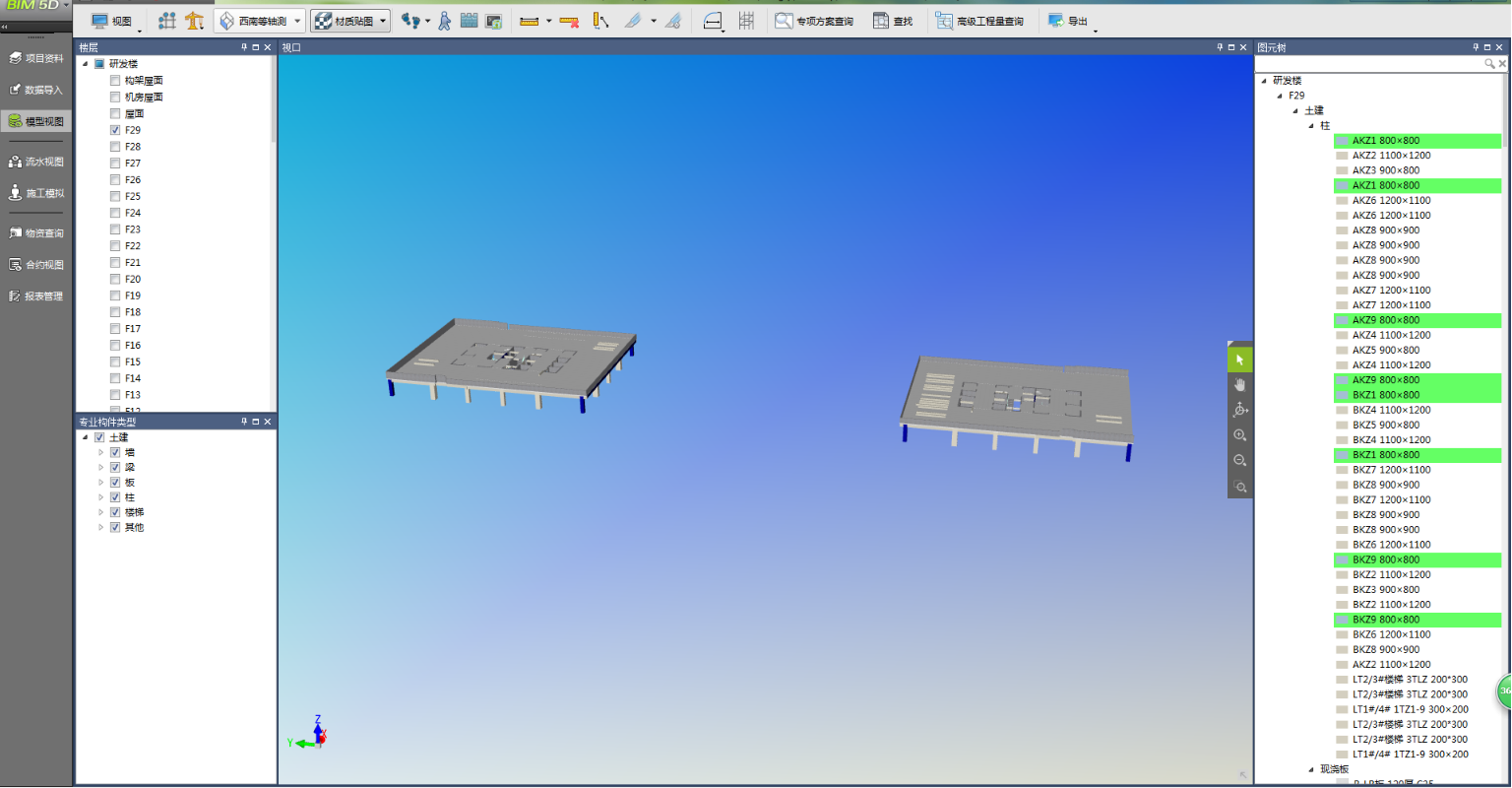Image resolution: width=1512 pixels, height=788 pixels.
Task: Click the zoom in magnifier in viewport
Action: coord(1240,435)
